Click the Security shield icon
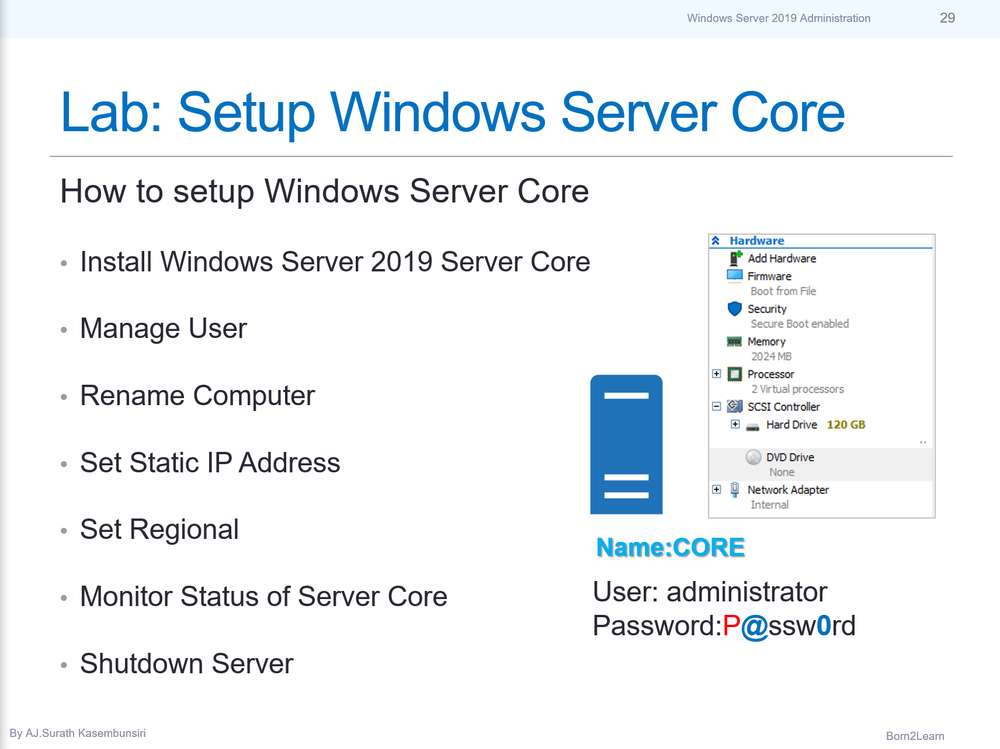1000x749 pixels. pyautogui.click(x=732, y=309)
